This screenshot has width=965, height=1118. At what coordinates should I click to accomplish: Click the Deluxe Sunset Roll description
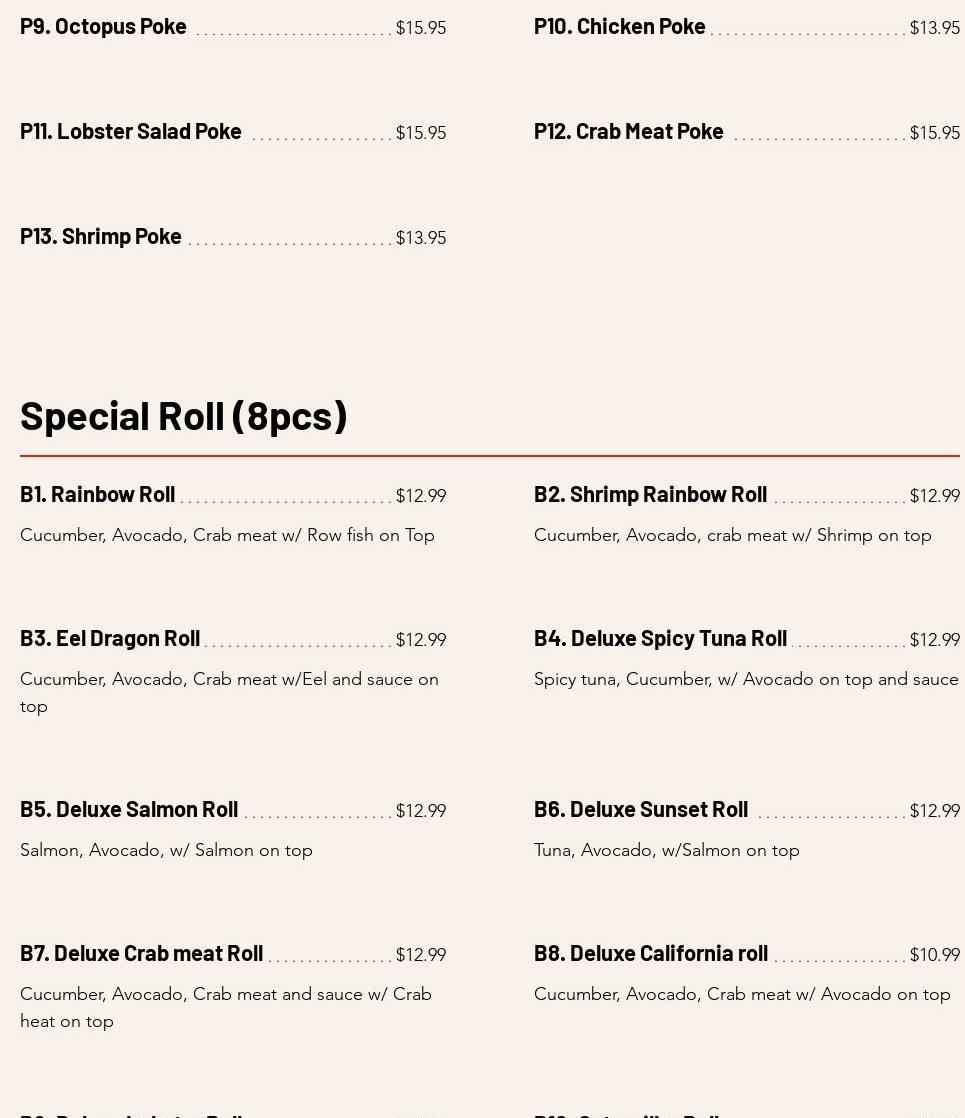pos(666,850)
